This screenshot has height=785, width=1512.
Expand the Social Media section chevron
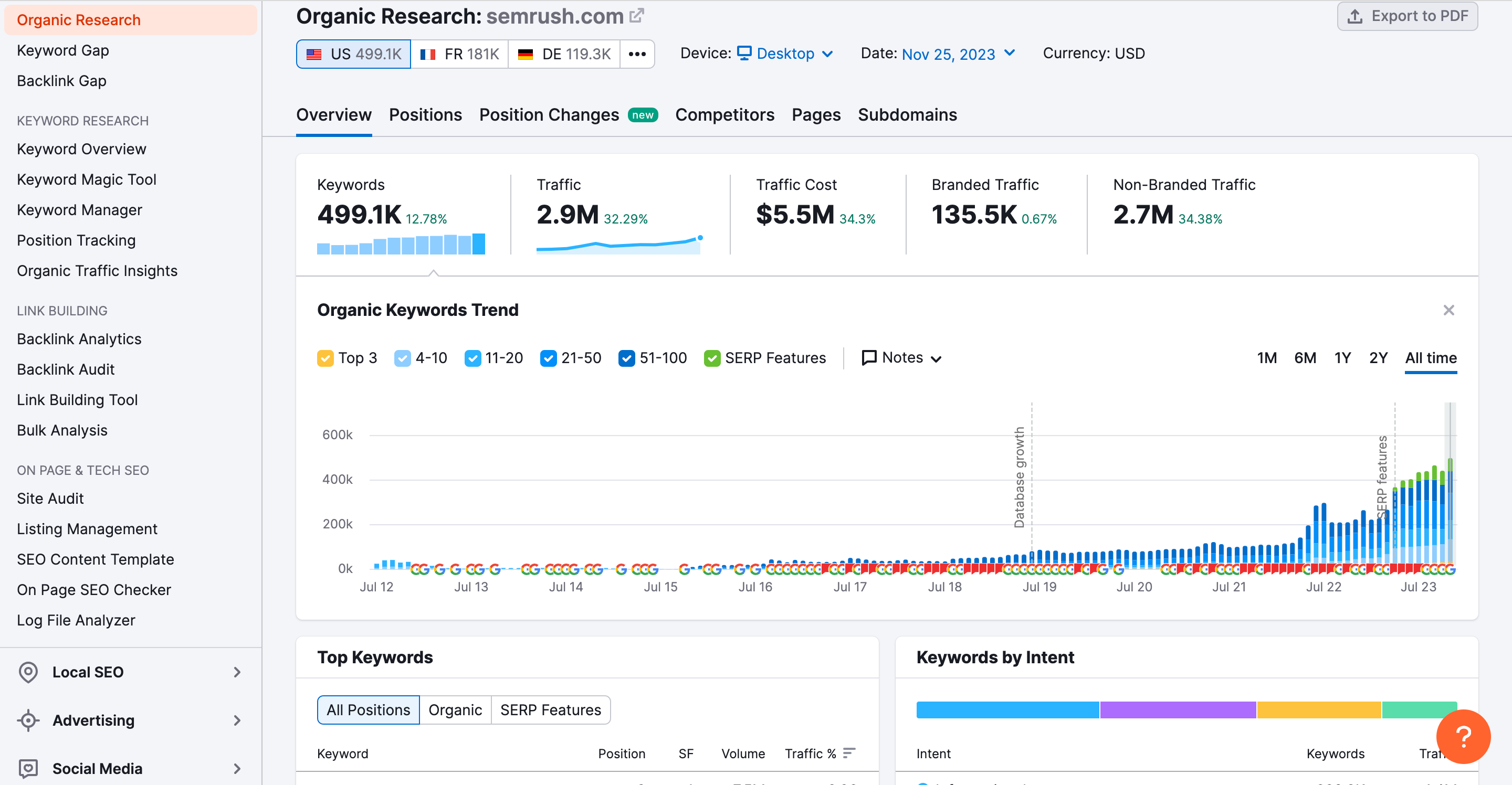pyautogui.click(x=237, y=768)
